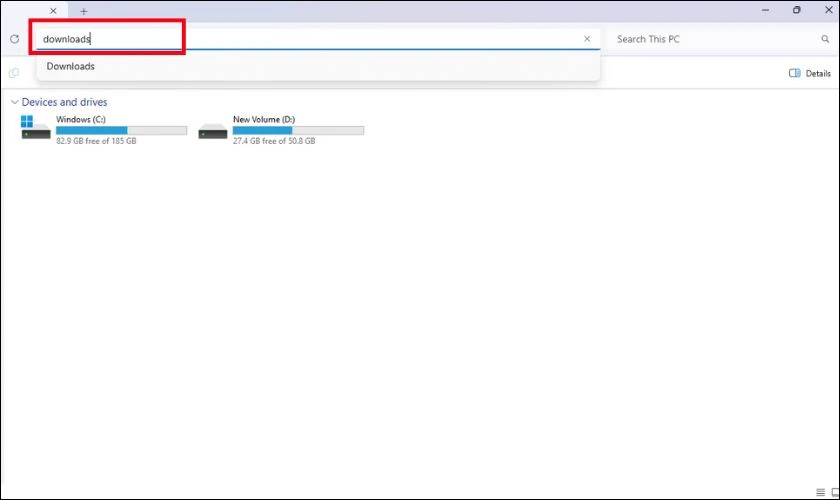Click the Windows (C:) storage usage bar
Screen dimensions: 840x500
pos(122,130)
